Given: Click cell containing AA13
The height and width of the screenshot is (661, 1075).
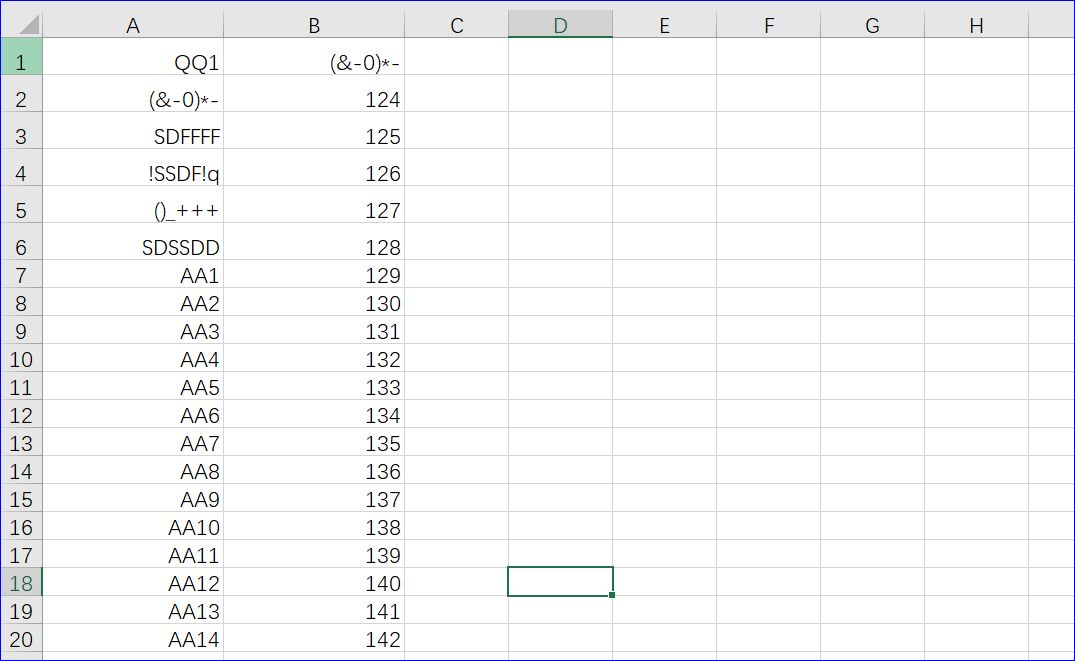Looking at the screenshot, I should [x=133, y=610].
